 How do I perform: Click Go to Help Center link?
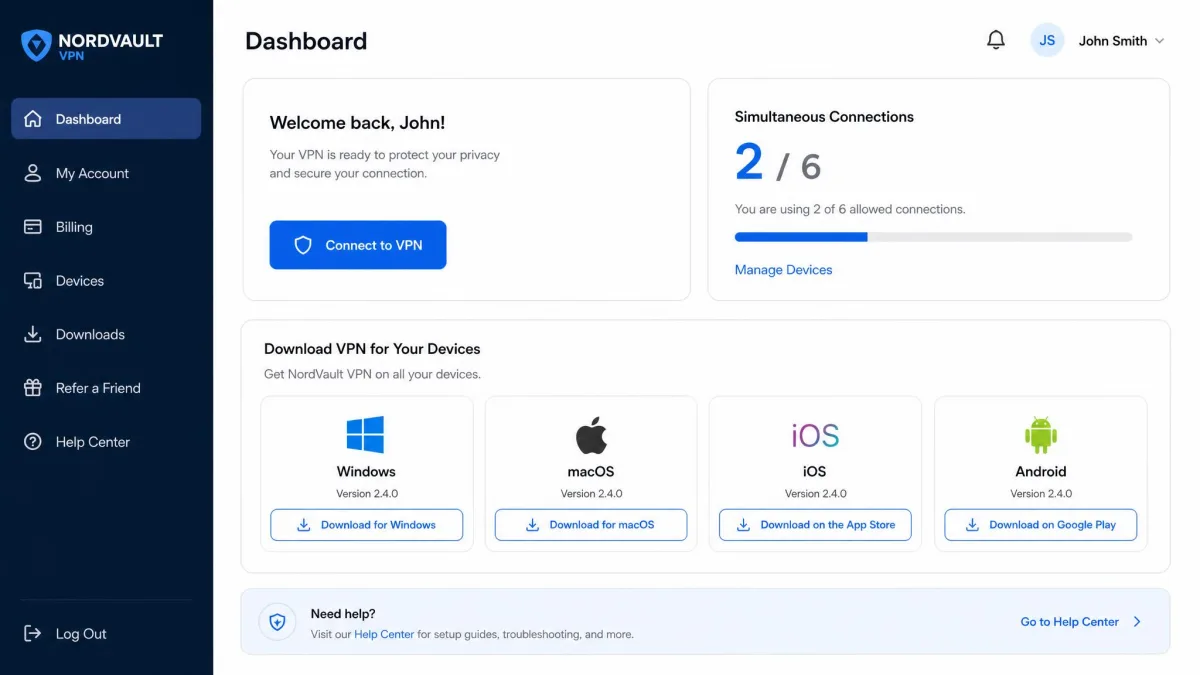(1069, 622)
